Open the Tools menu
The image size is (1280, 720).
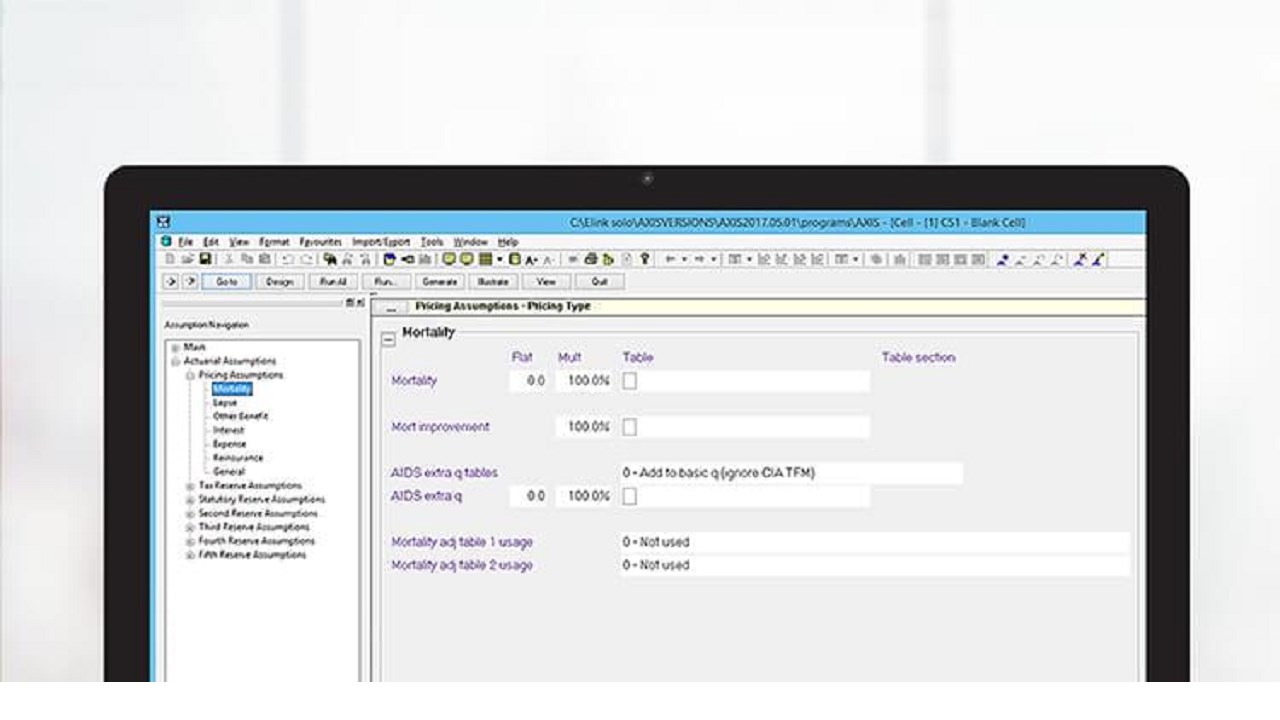(432, 242)
